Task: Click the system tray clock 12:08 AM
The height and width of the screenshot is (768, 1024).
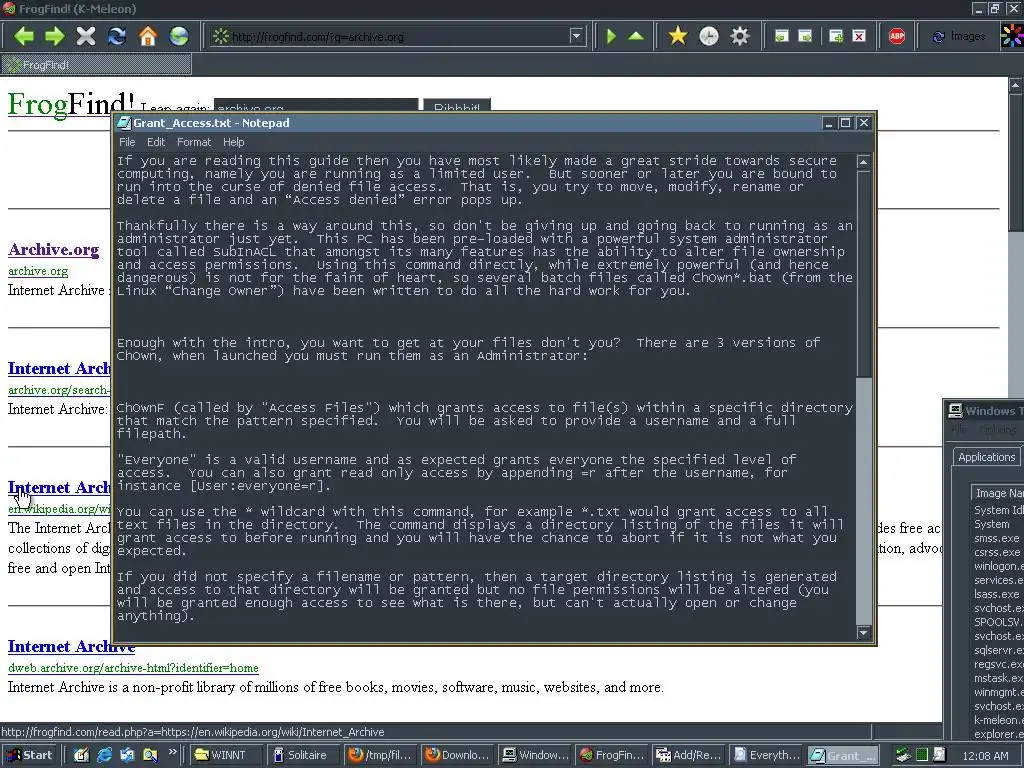Action: pyautogui.click(x=985, y=756)
